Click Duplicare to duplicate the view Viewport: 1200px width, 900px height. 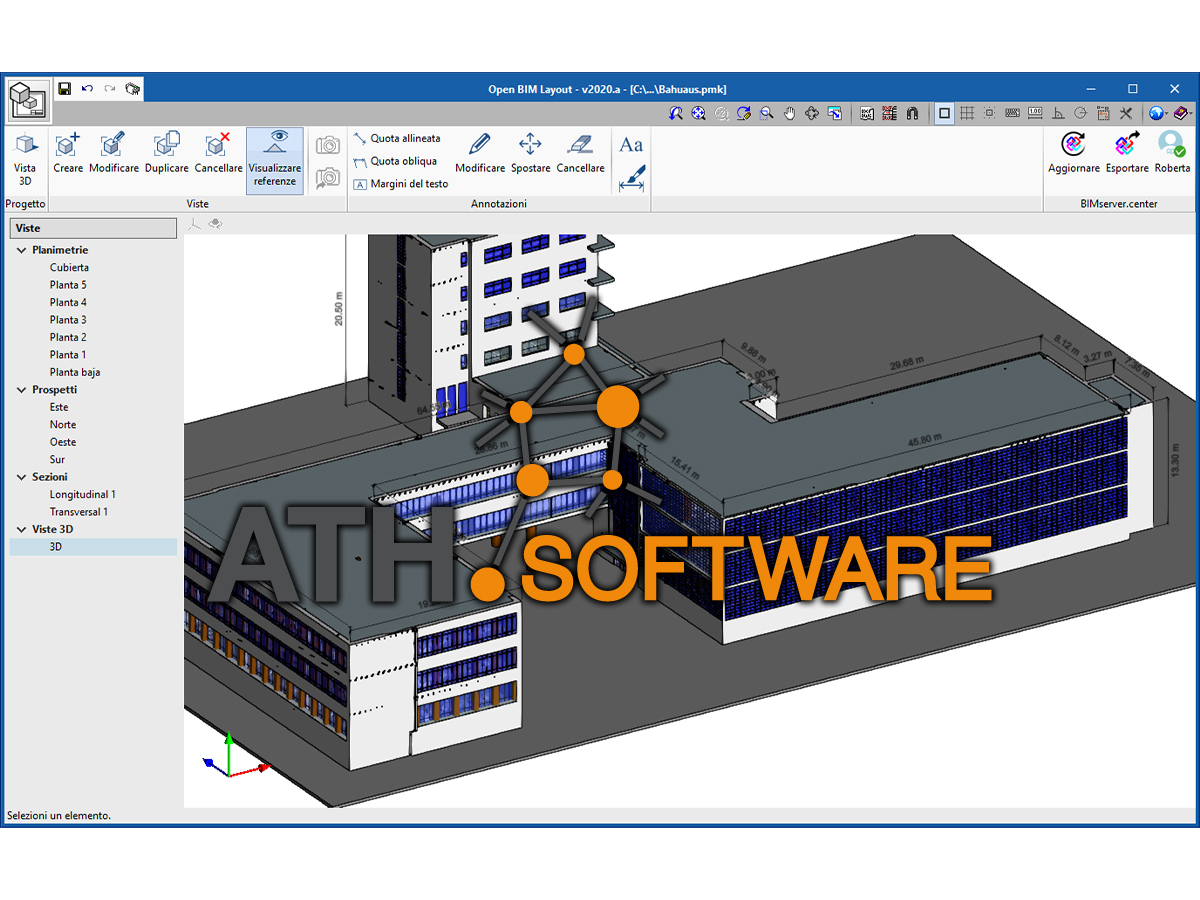coord(167,153)
